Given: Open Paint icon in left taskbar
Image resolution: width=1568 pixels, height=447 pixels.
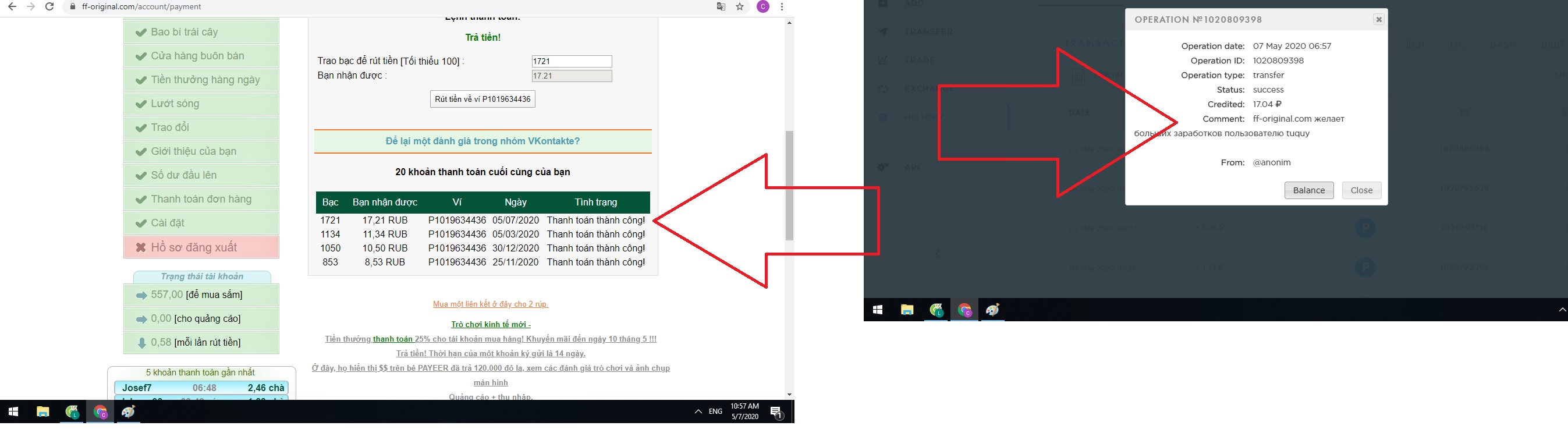Looking at the screenshot, I should (x=129, y=412).
